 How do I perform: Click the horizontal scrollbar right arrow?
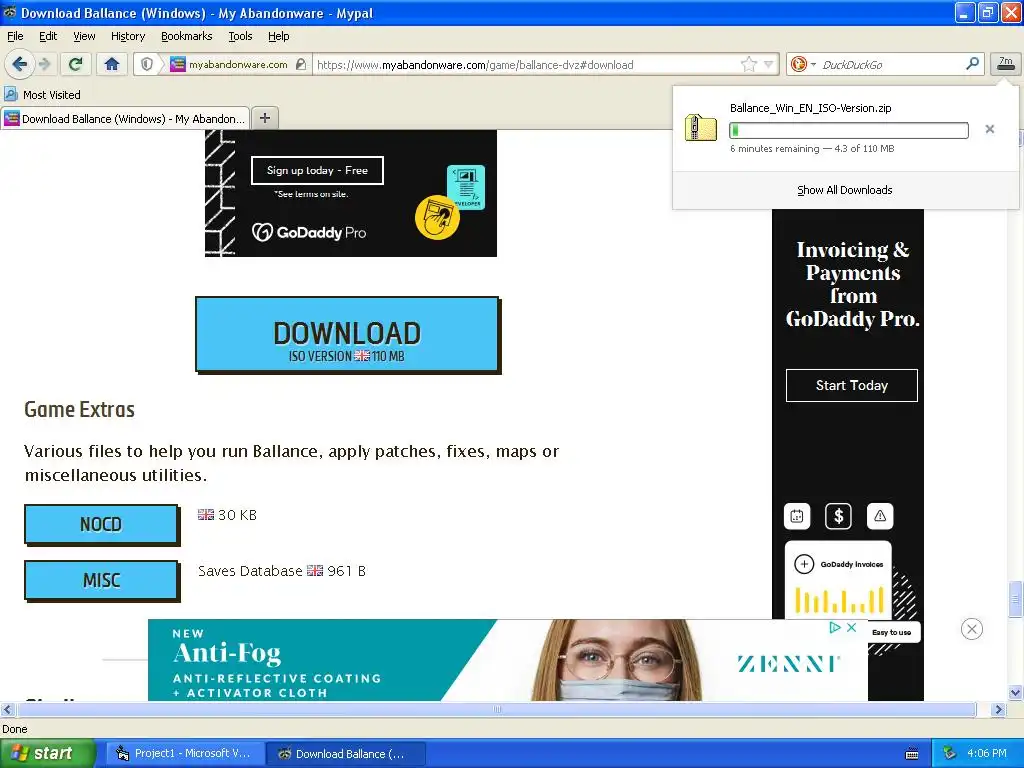998,709
